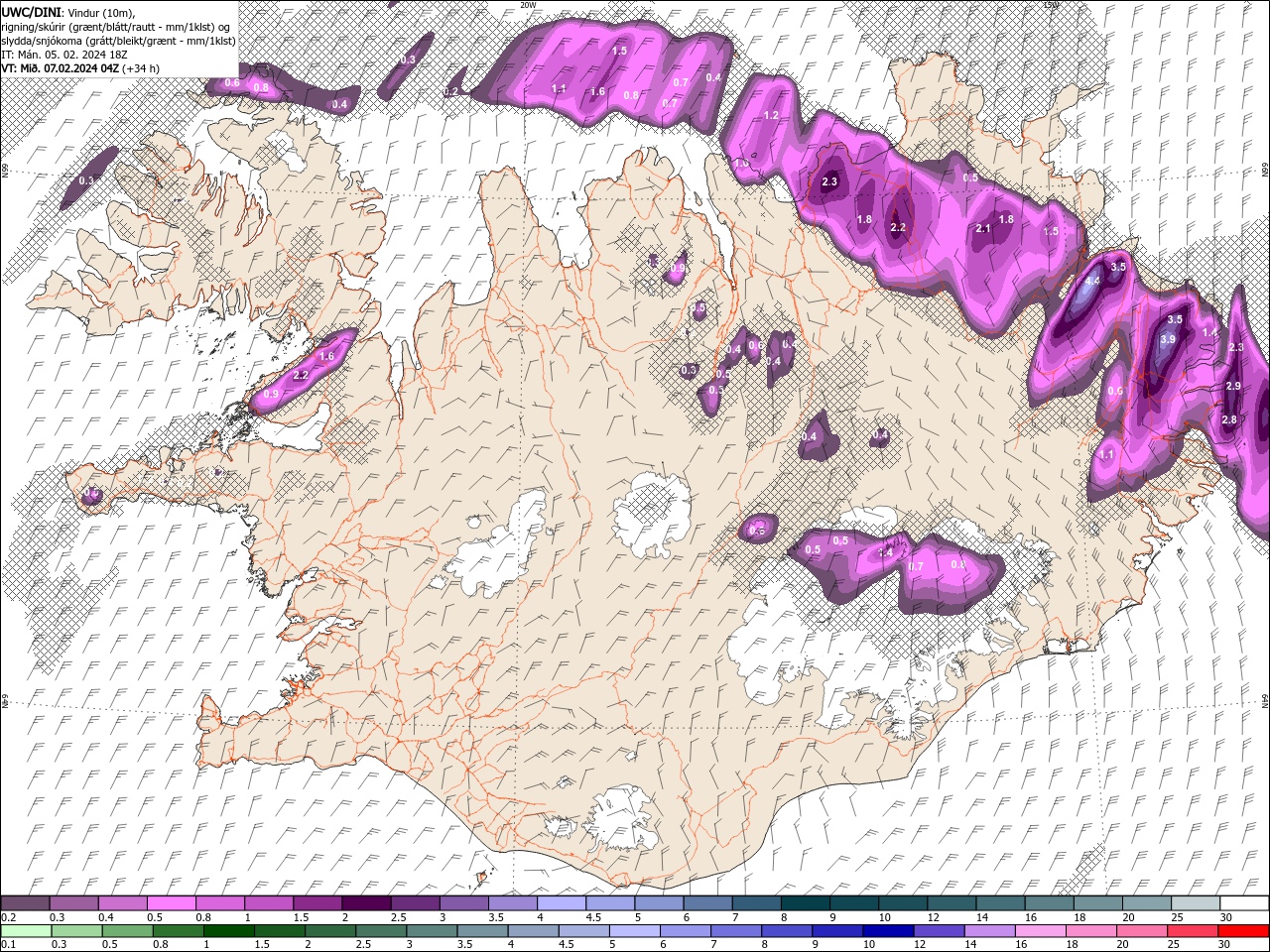Click the 3.9 snowfall value on the map

coord(1168,339)
